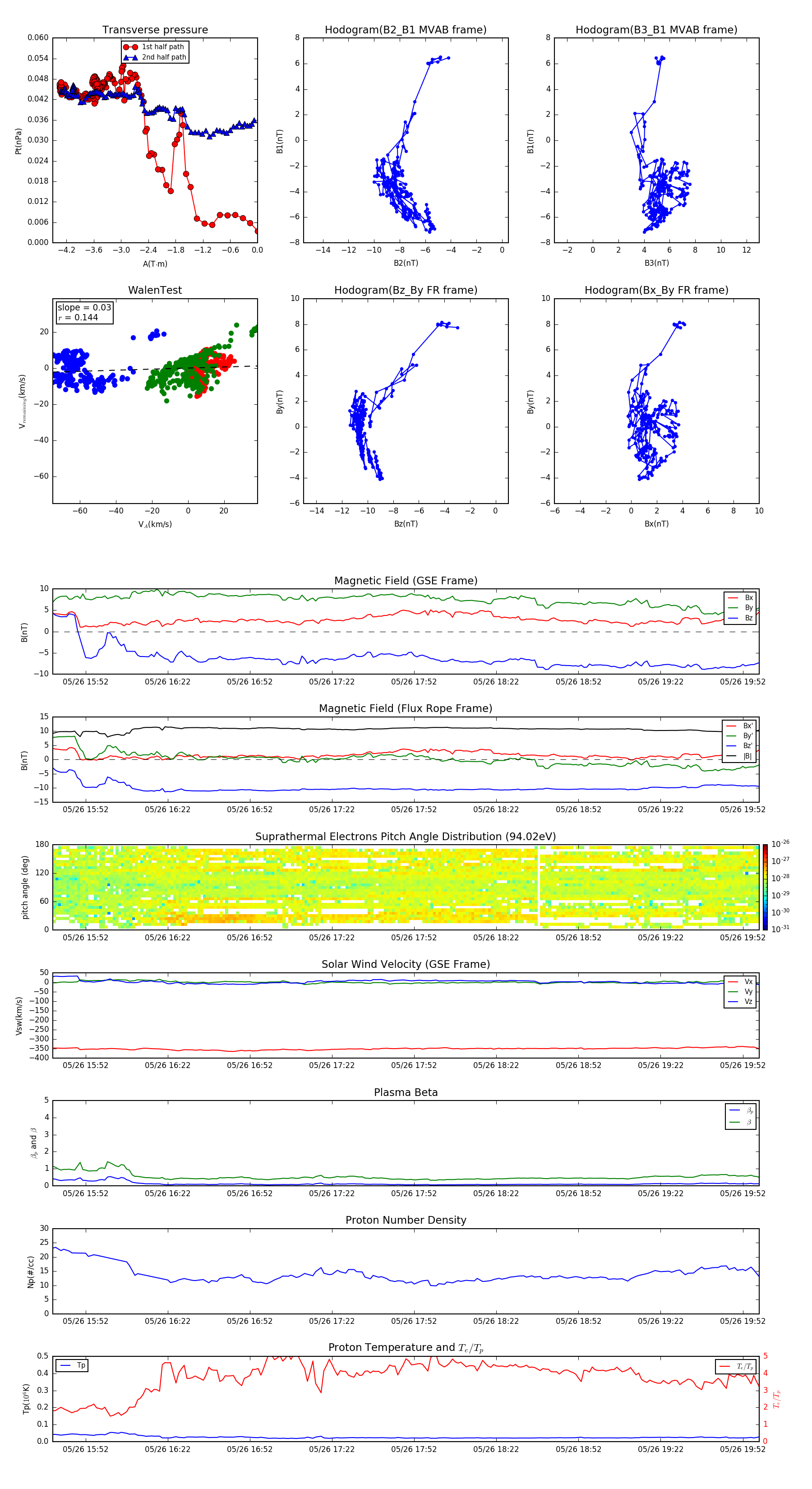812x1489 pixels.
Task: Click the 'A(T·m)' x-axis label
Action: tap(155, 264)
